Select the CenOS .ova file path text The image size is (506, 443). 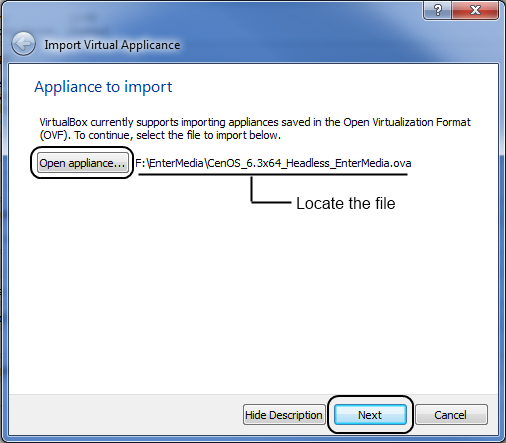click(273, 163)
